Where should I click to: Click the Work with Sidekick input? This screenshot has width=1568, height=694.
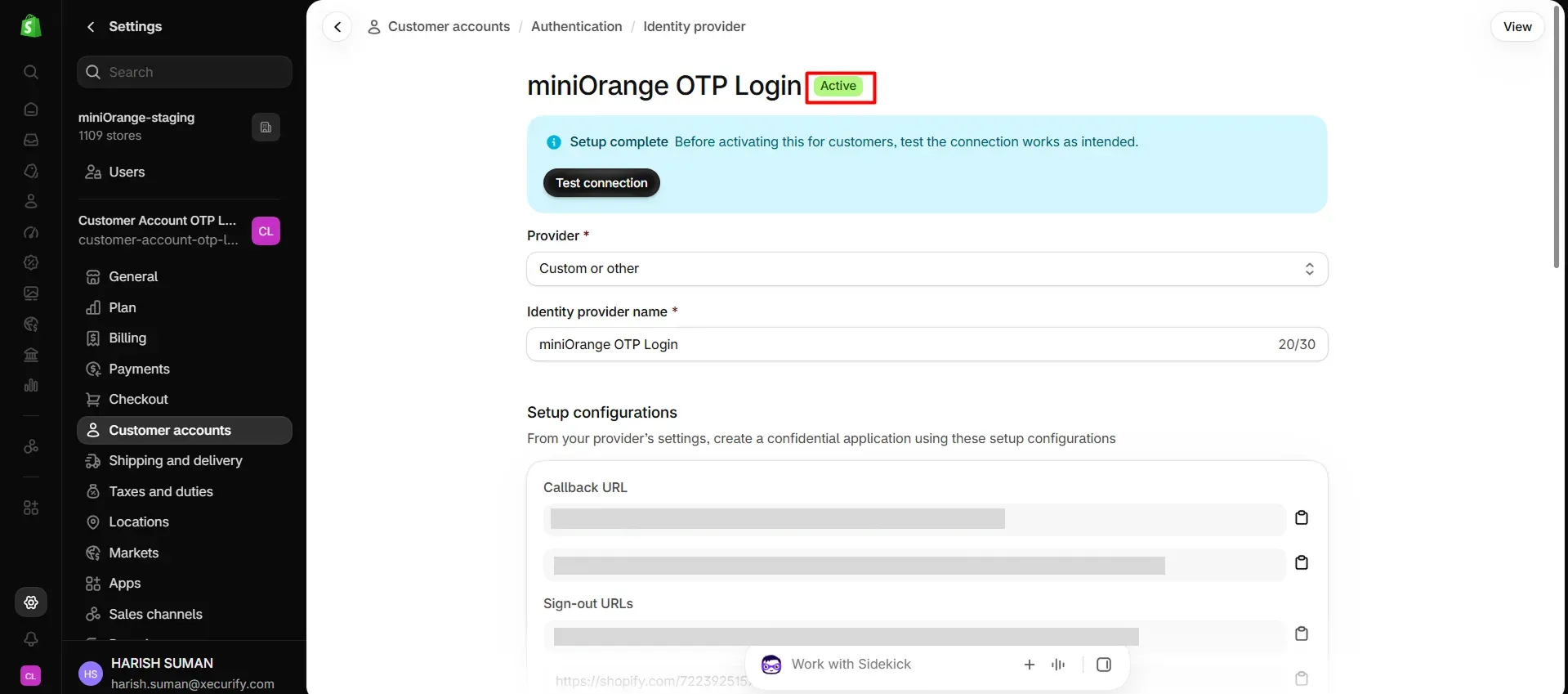851,665
